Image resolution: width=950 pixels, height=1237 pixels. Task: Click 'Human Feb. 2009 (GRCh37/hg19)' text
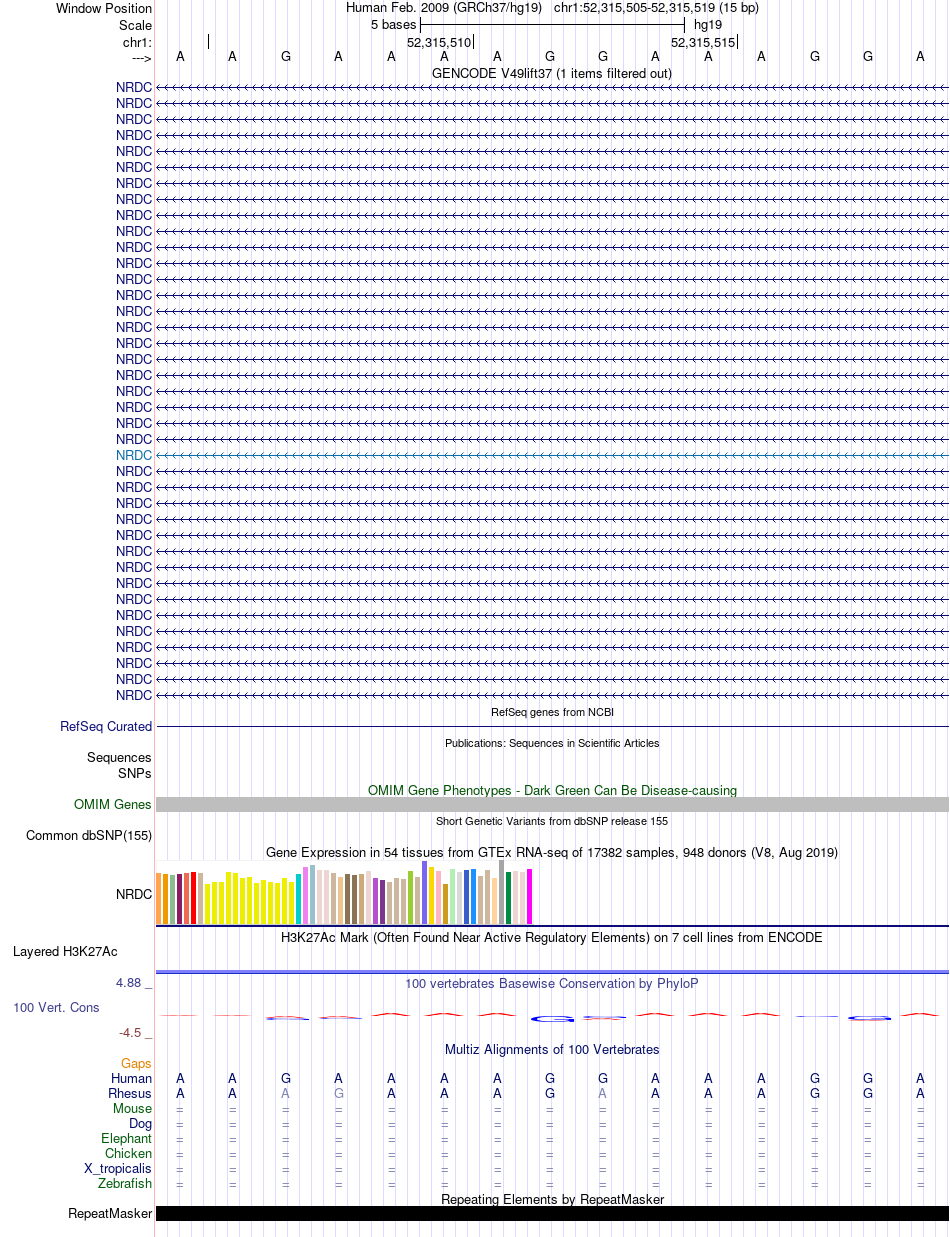coord(444,8)
